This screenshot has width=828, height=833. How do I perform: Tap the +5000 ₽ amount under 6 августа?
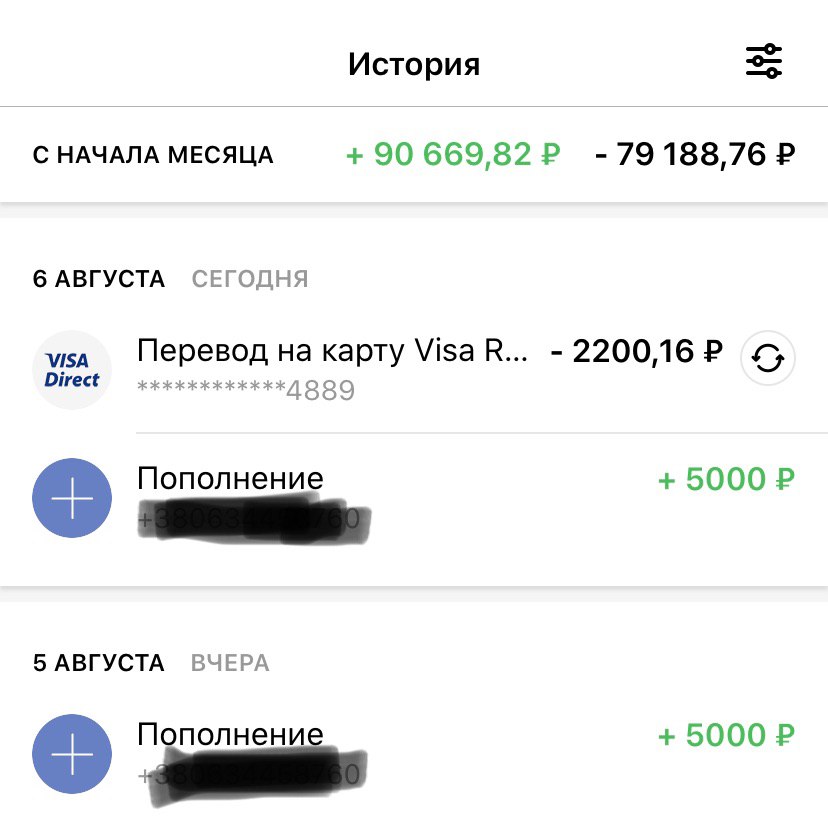pos(726,480)
